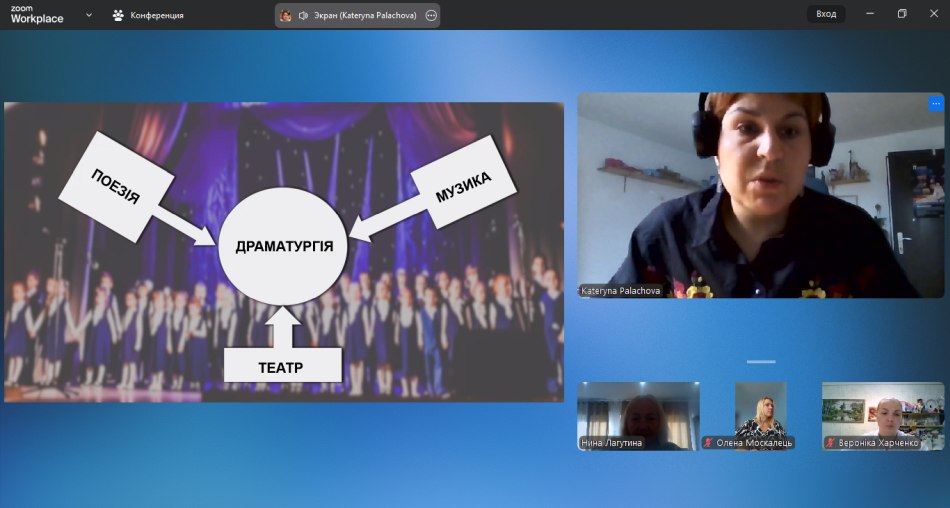Open the Zoom Workplace dropdown chevron
The width and height of the screenshot is (950, 508).
click(89, 15)
